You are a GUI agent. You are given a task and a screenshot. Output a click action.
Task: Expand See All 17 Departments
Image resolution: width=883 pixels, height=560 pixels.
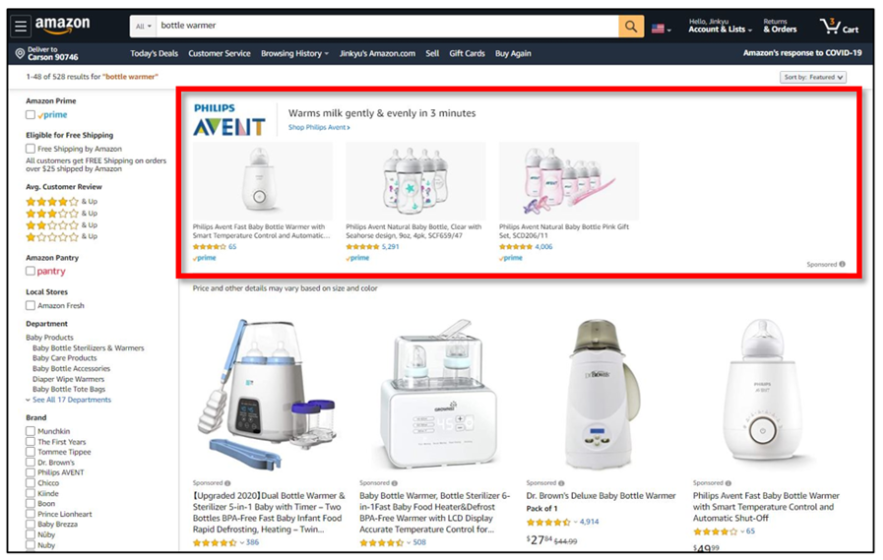click(x=72, y=399)
